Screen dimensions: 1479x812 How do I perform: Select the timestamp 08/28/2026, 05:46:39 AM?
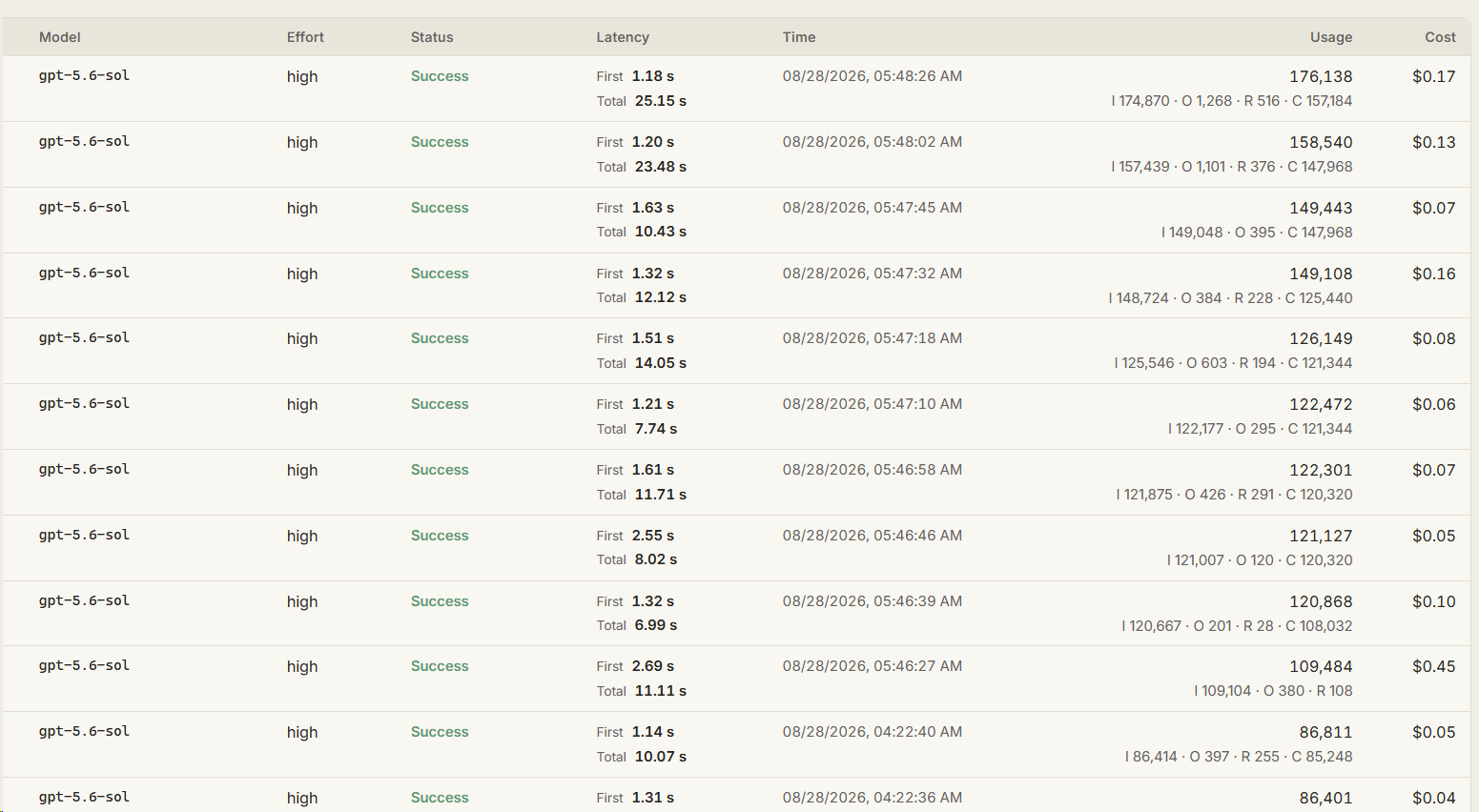click(x=873, y=601)
